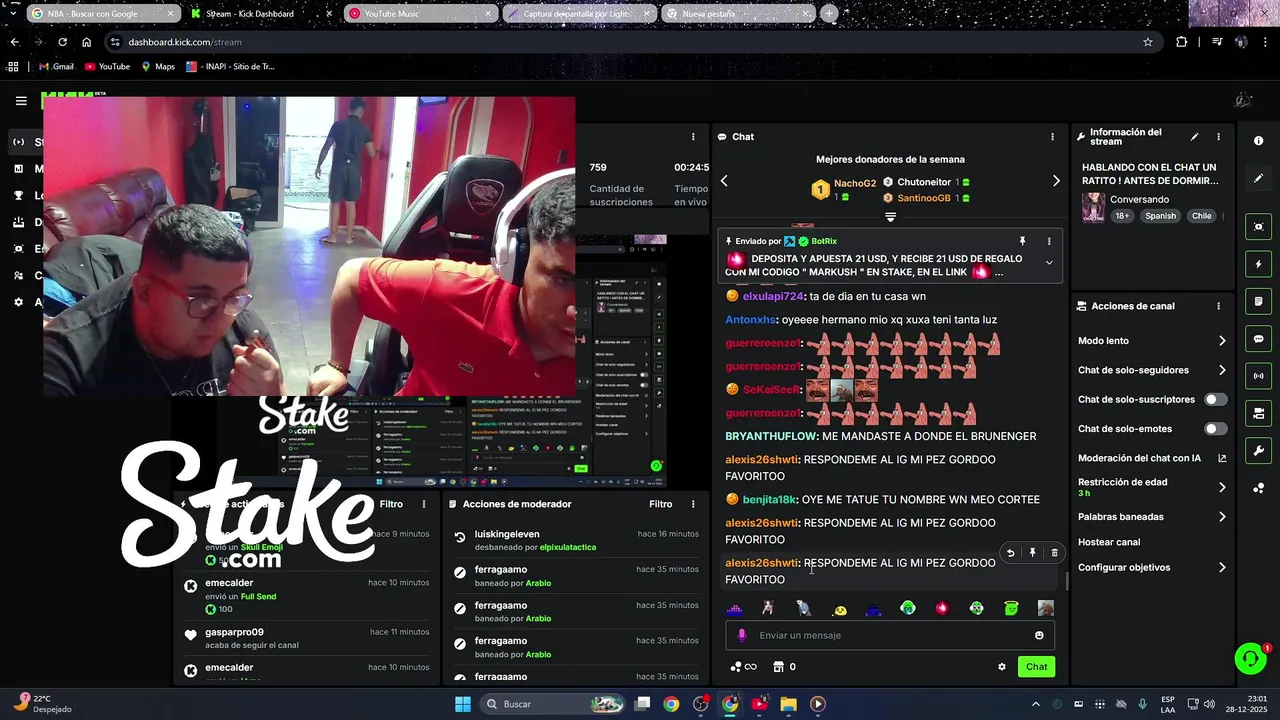
Task: Open the taskbar Buscar search box
Action: [x=553, y=704]
